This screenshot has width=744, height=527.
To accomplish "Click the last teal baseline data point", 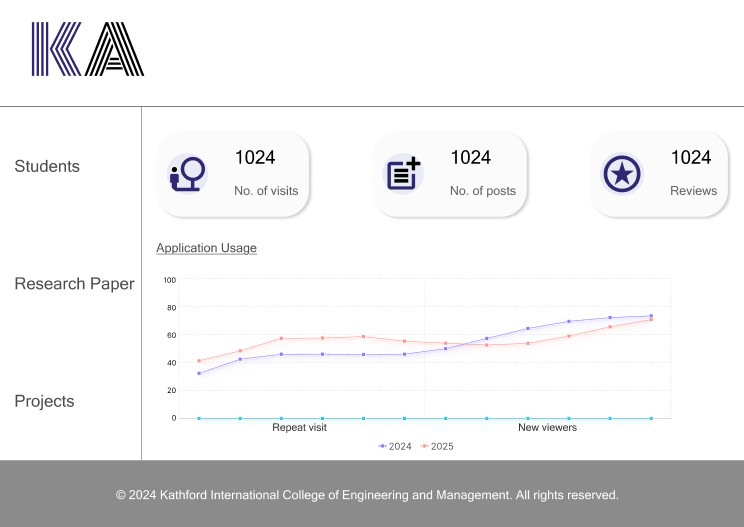I will [651, 418].
